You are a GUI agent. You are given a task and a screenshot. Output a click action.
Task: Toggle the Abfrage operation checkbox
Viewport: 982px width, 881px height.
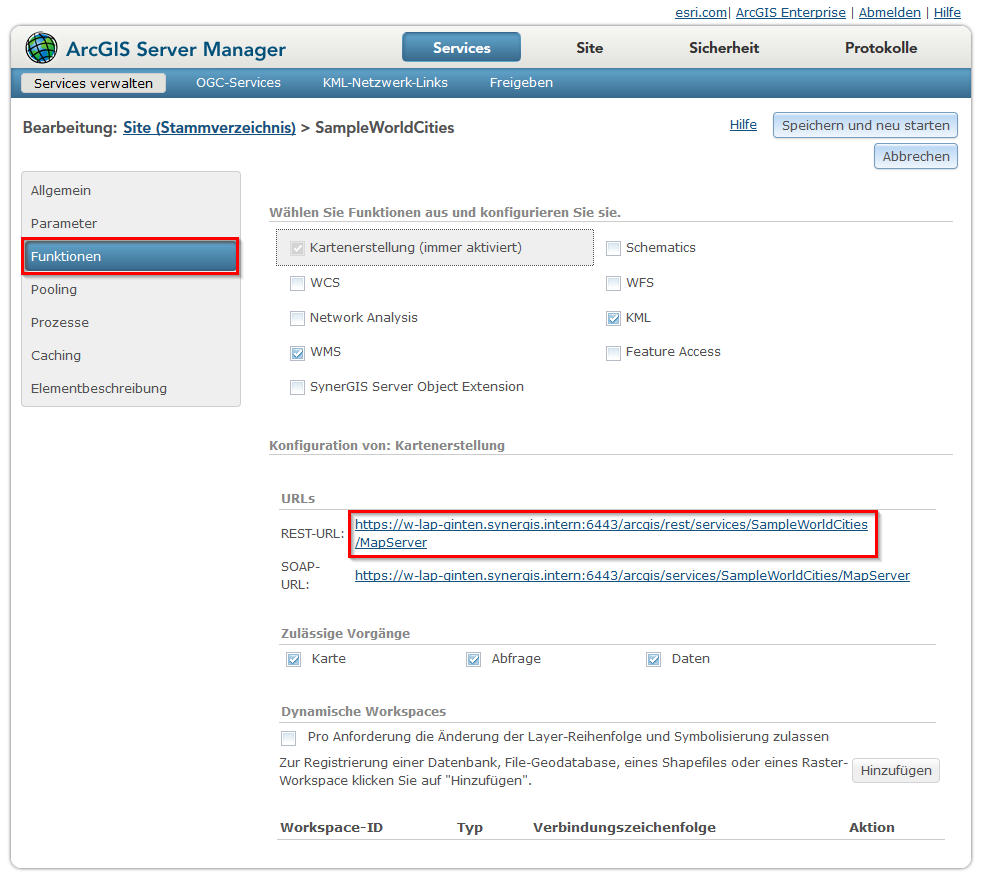(x=474, y=660)
